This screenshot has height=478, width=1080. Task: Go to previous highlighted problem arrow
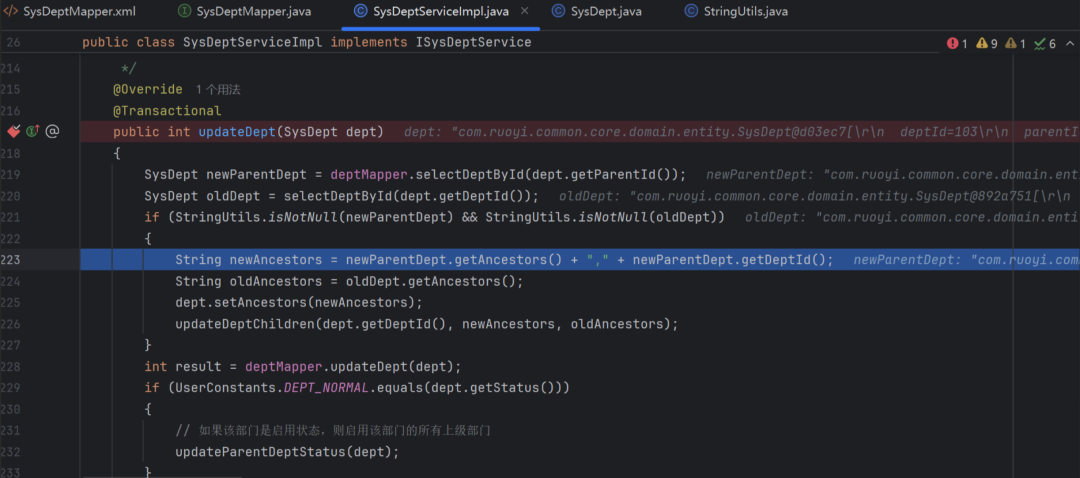(x=1070, y=43)
